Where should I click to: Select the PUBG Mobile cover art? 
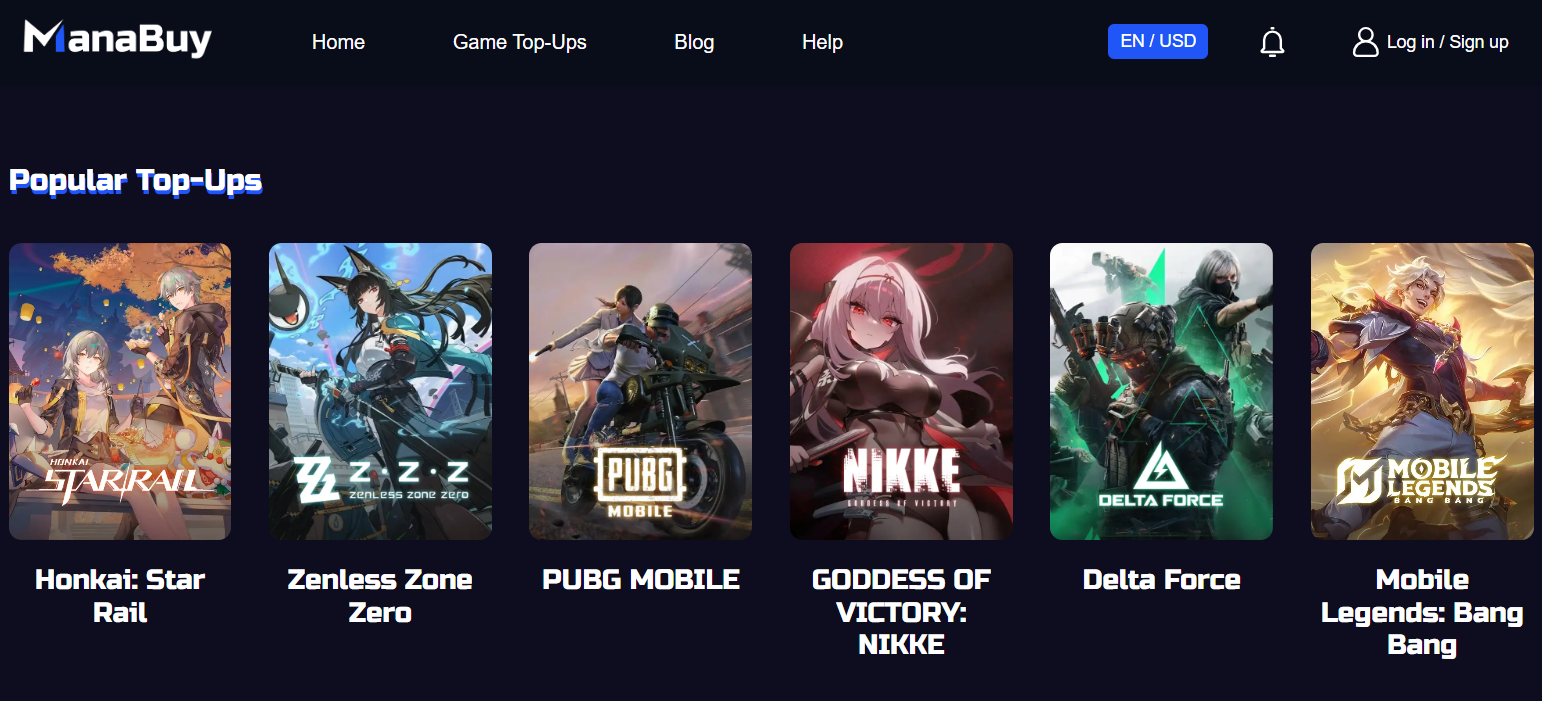point(640,391)
